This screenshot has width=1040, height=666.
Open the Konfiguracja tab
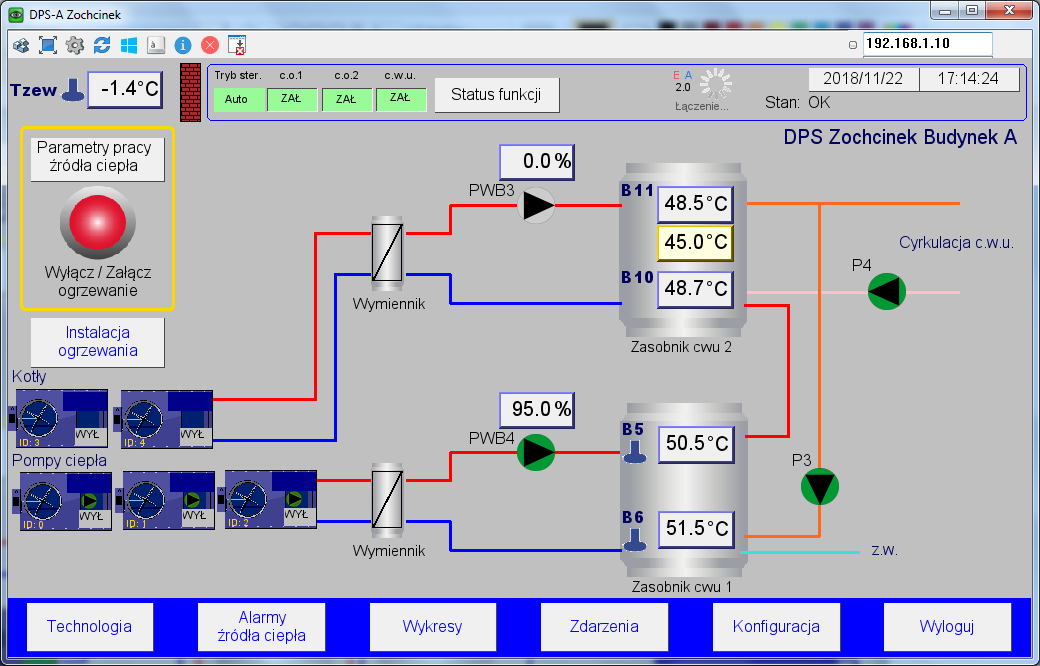776,627
